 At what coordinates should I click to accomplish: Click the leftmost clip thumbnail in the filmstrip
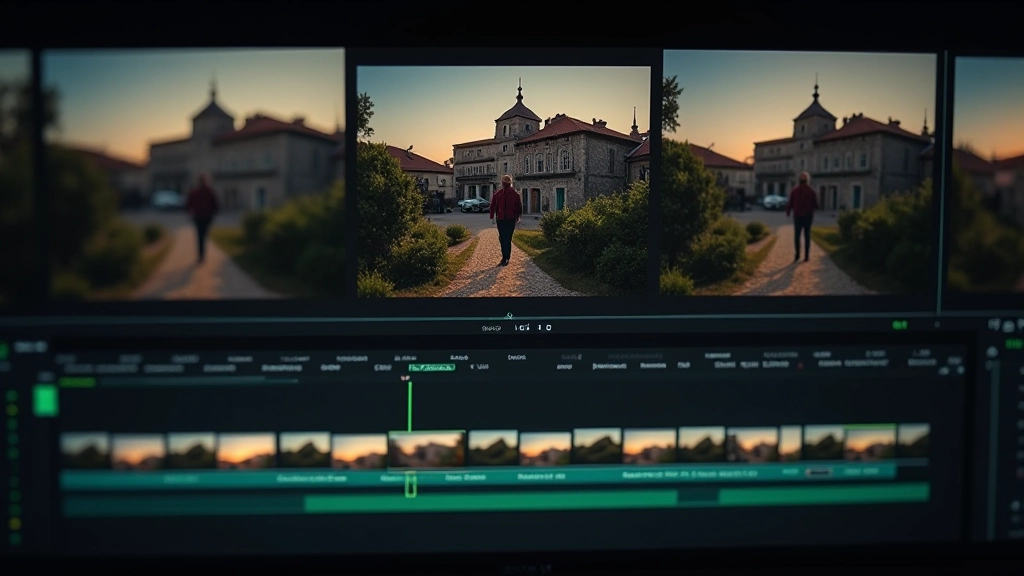85,450
